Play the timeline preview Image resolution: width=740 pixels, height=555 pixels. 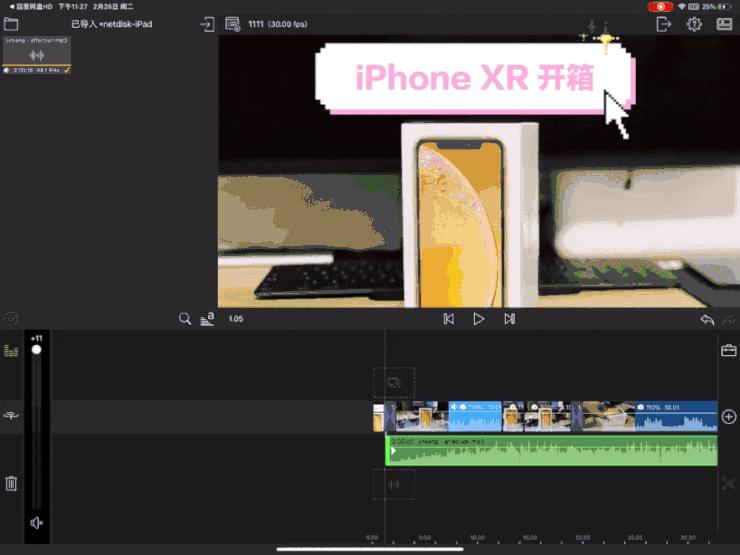pos(479,319)
